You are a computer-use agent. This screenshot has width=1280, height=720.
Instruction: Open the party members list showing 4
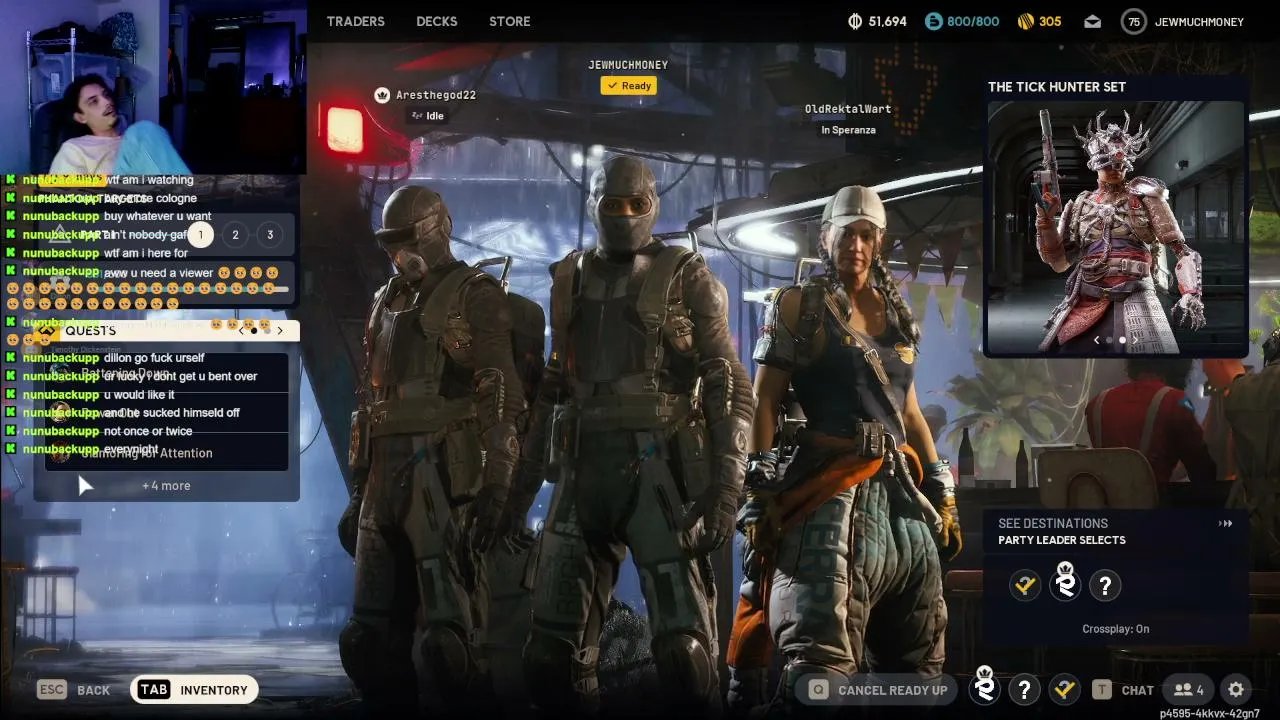click(x=1188, y=690)
